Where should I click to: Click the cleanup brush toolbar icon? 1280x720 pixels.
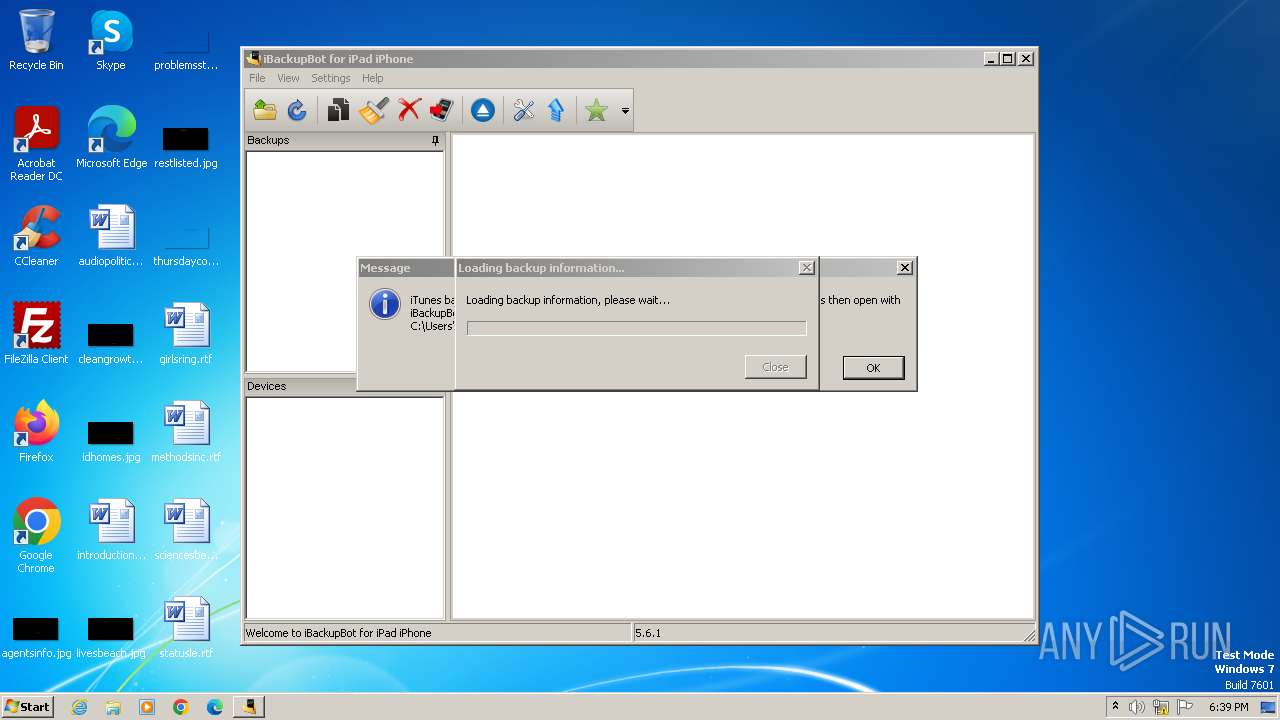373,110
